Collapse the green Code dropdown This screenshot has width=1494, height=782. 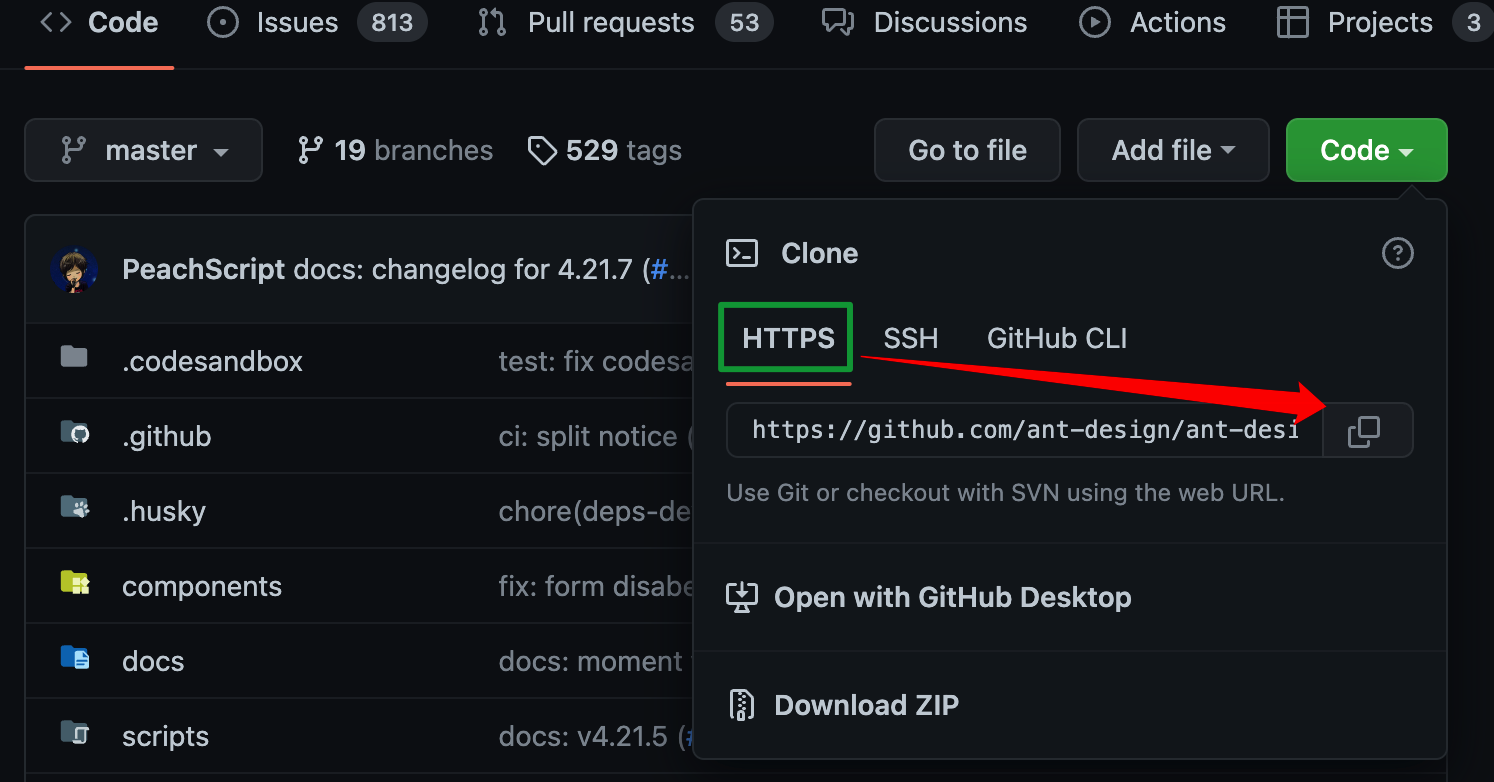tap(1365, 151)
